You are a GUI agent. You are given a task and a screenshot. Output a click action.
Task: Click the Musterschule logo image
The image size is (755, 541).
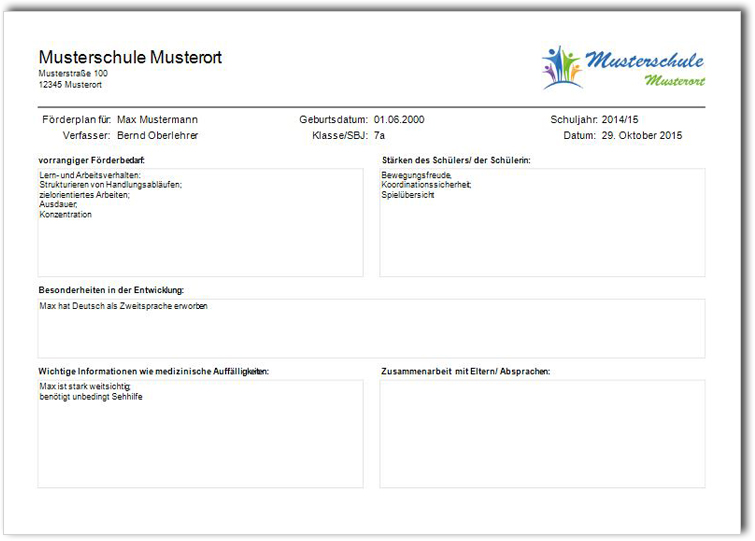pyautogui.click(x=624, y=67)
